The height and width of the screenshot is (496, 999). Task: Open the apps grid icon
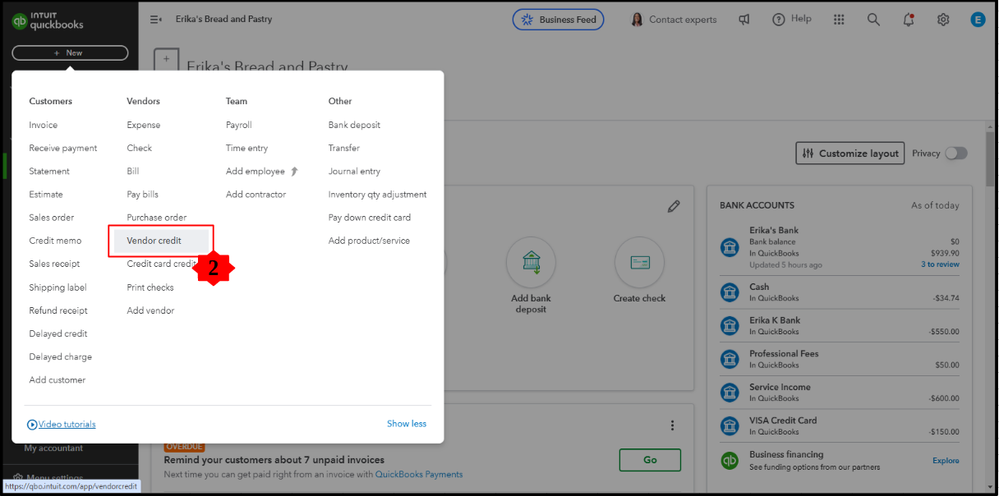tap(839, 20)
